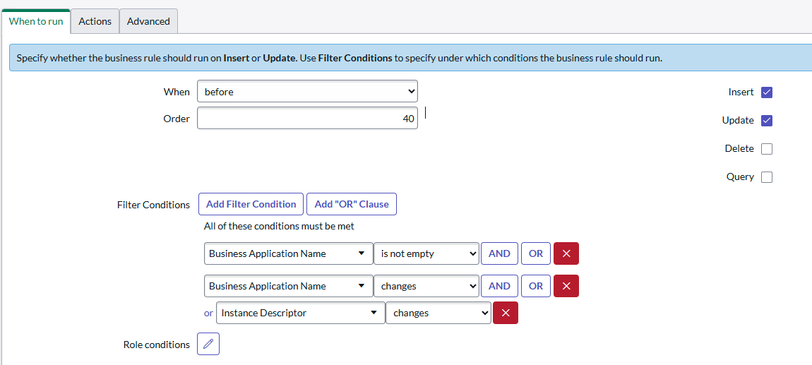The width and height of the screenshot is (812, 365).
Task: Open the Instance Descriptor field dropdown
Action: [x=300, y=313]
